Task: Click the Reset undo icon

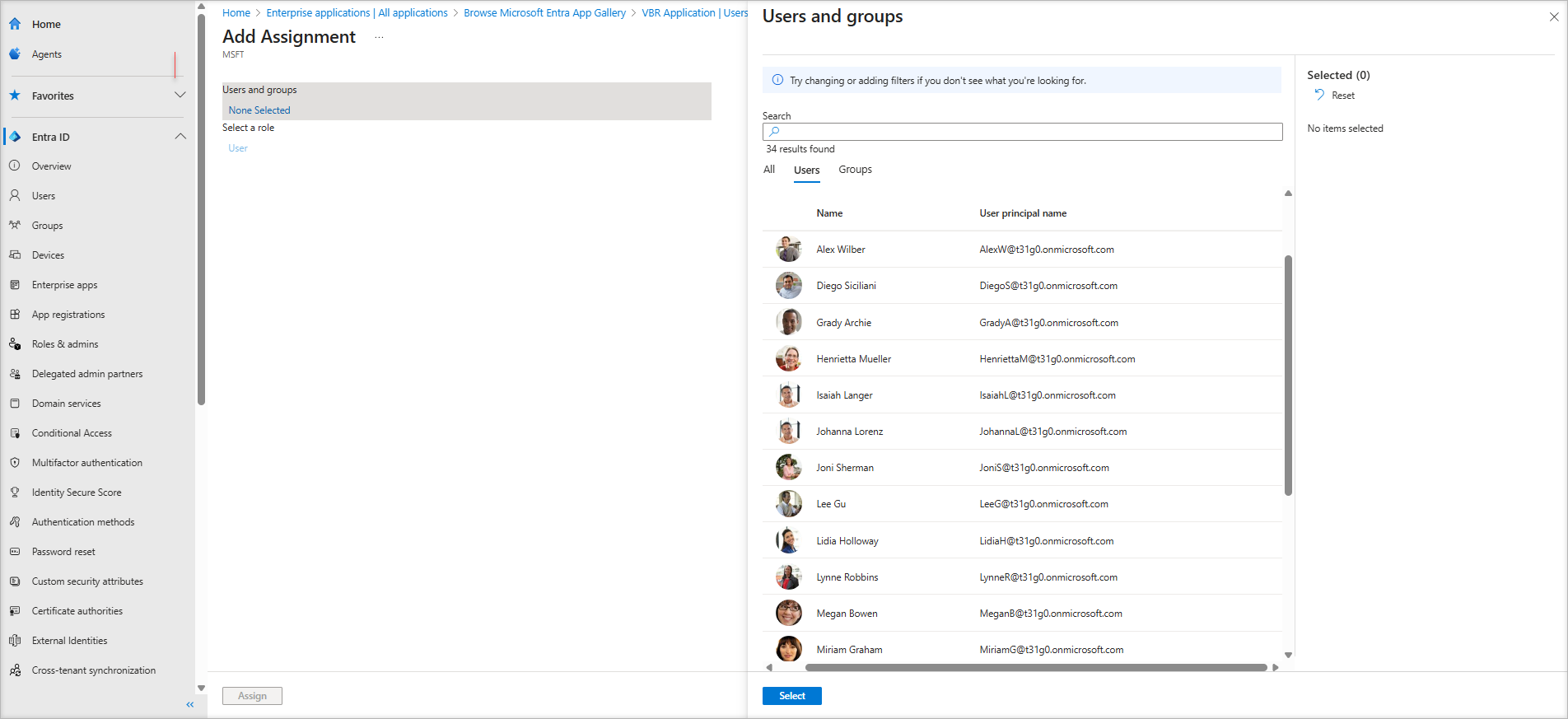Action: 1319,96
